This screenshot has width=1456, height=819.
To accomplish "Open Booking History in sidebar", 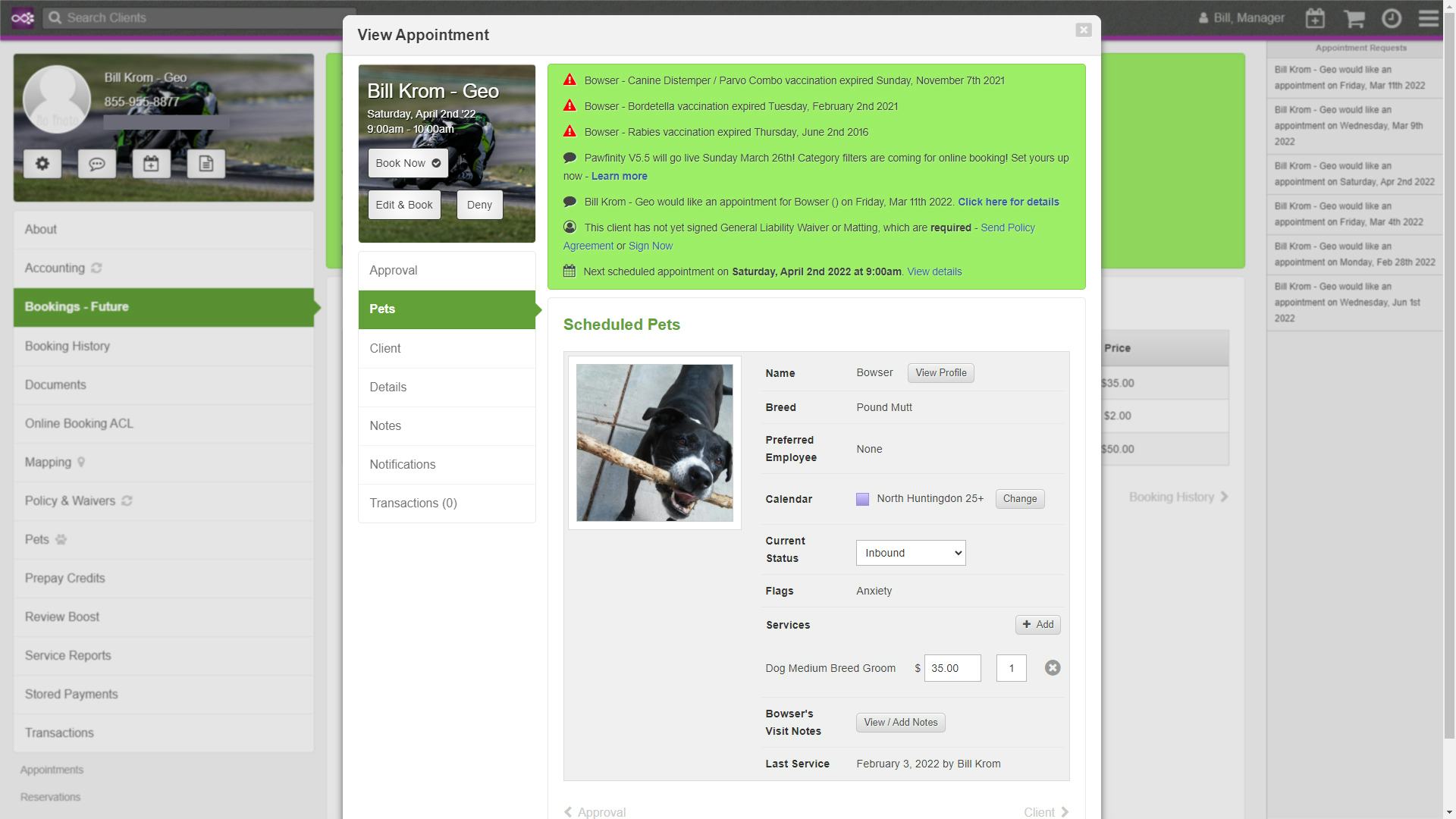I will [67, 347].
